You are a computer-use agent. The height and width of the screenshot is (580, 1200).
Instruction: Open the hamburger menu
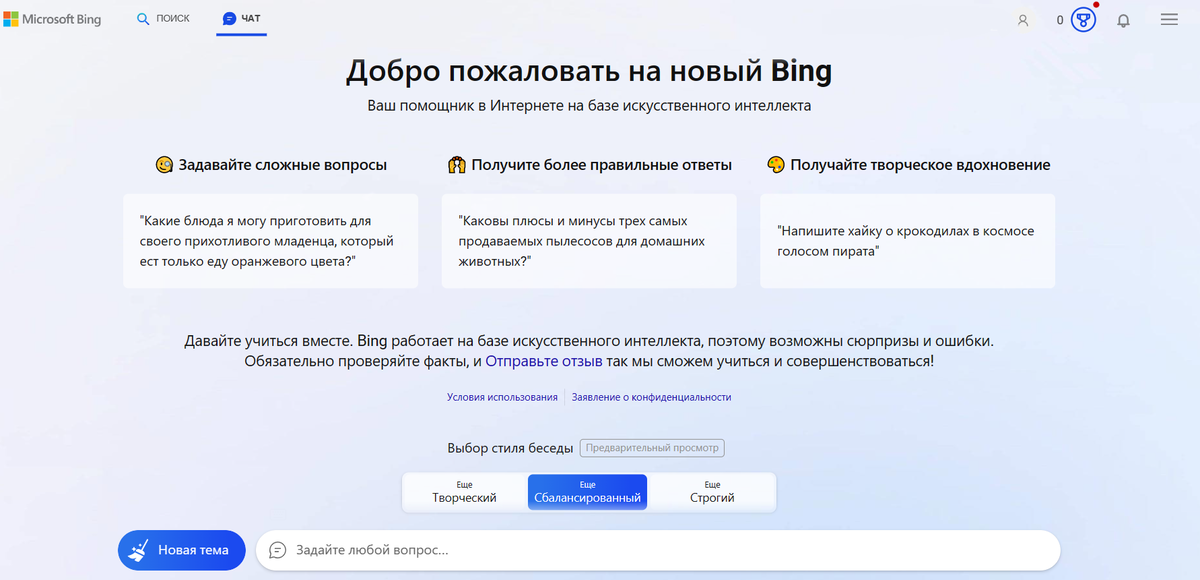coord(1169,20)
